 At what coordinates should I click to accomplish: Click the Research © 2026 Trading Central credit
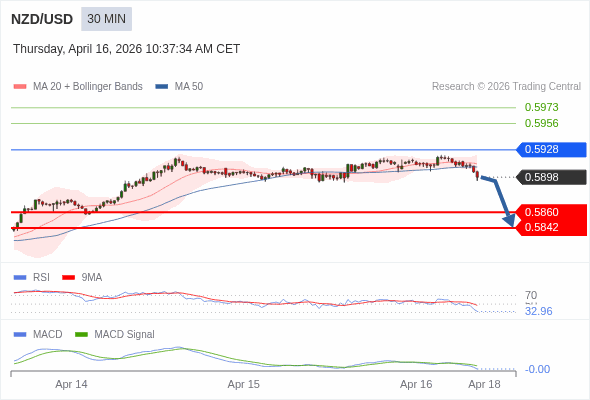coord(506,87)
